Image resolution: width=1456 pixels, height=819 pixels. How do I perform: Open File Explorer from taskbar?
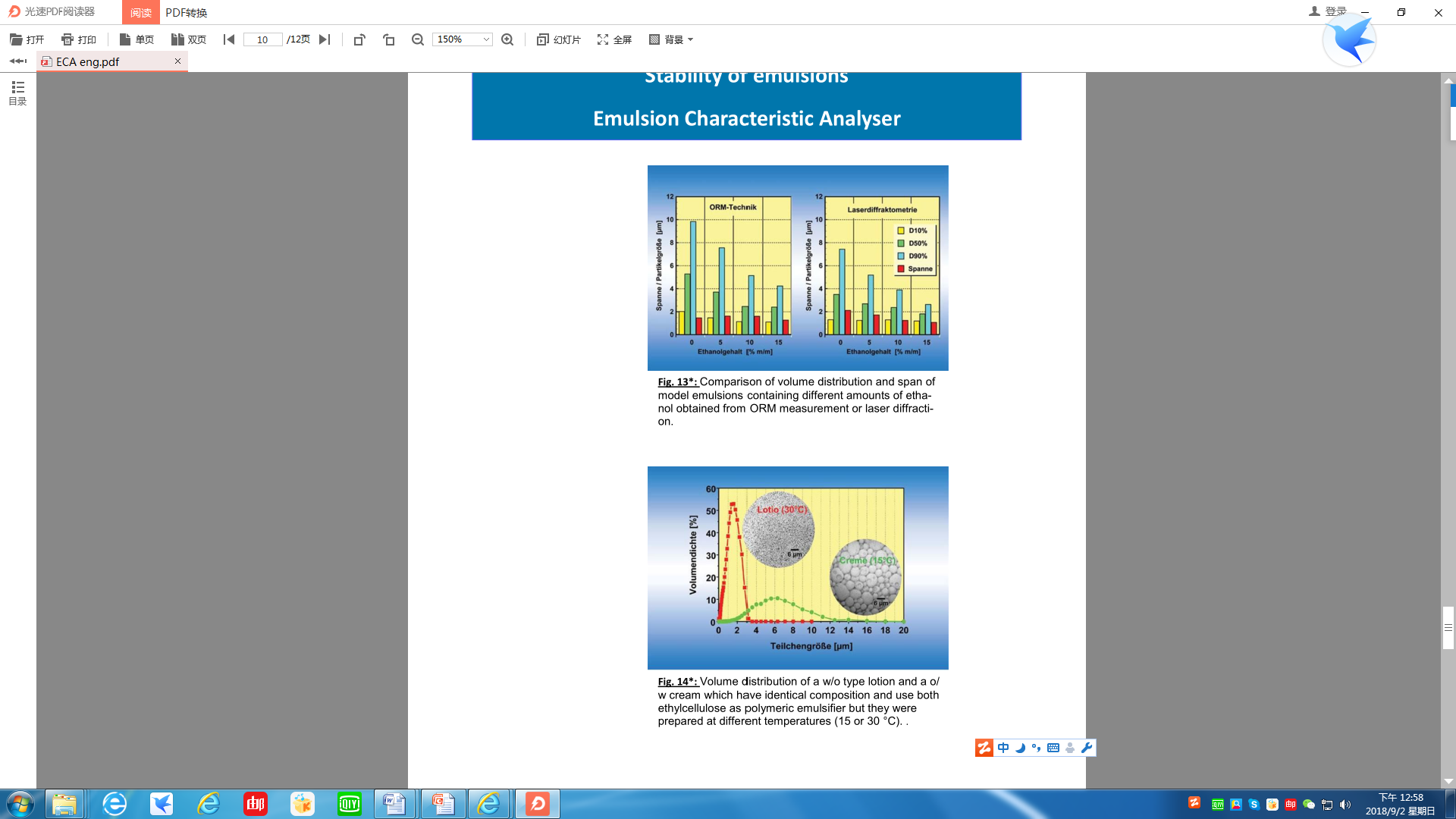click(x=65, y=804)
